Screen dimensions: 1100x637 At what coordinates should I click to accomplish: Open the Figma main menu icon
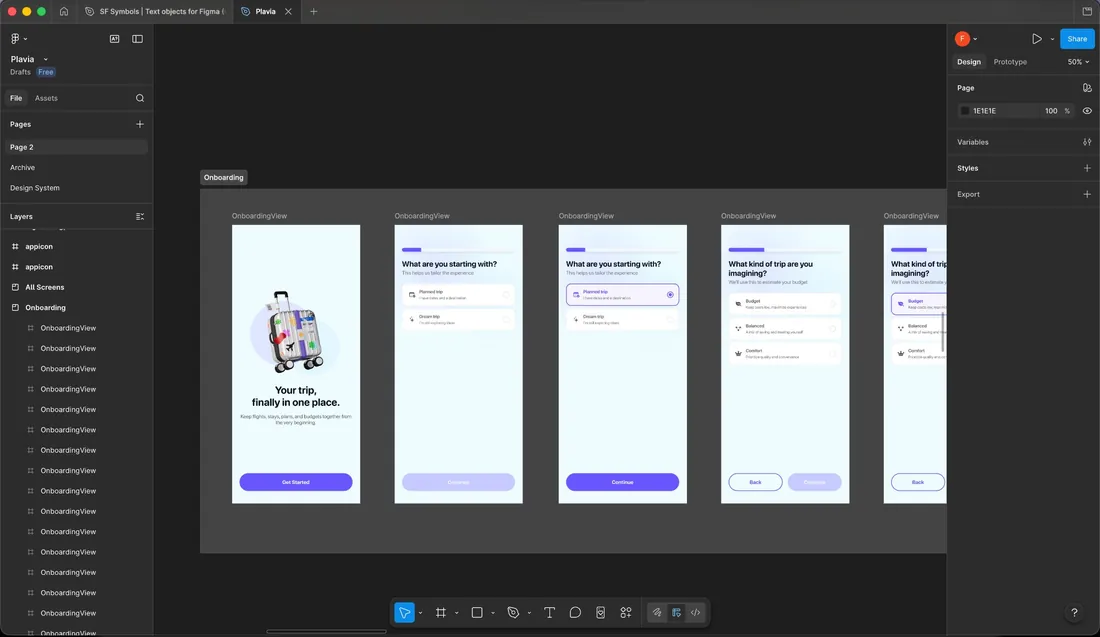[x=15, y=39]
